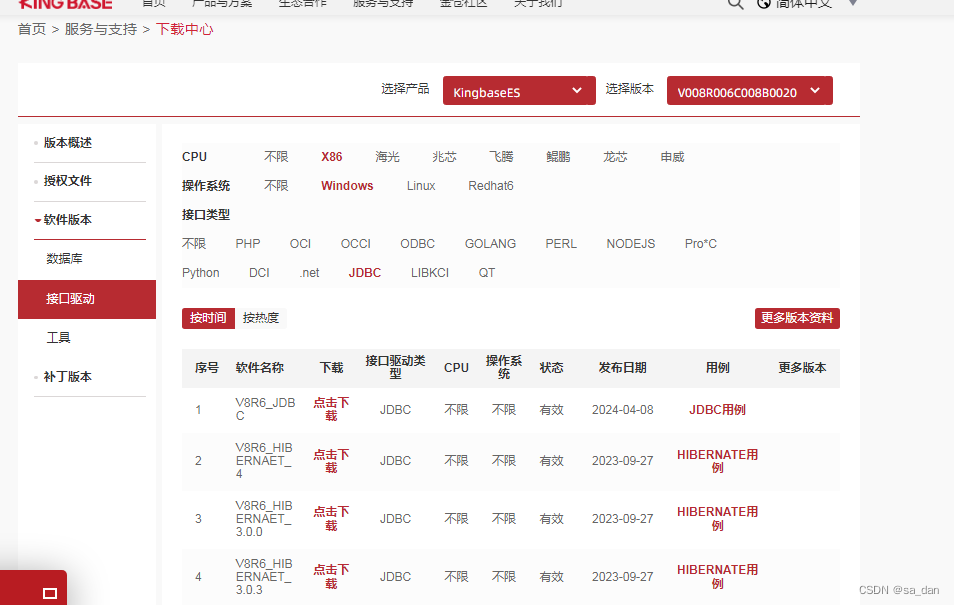The image size is (954, 605).
Task: Click the red chat widget icon
Action: point(50,593)
